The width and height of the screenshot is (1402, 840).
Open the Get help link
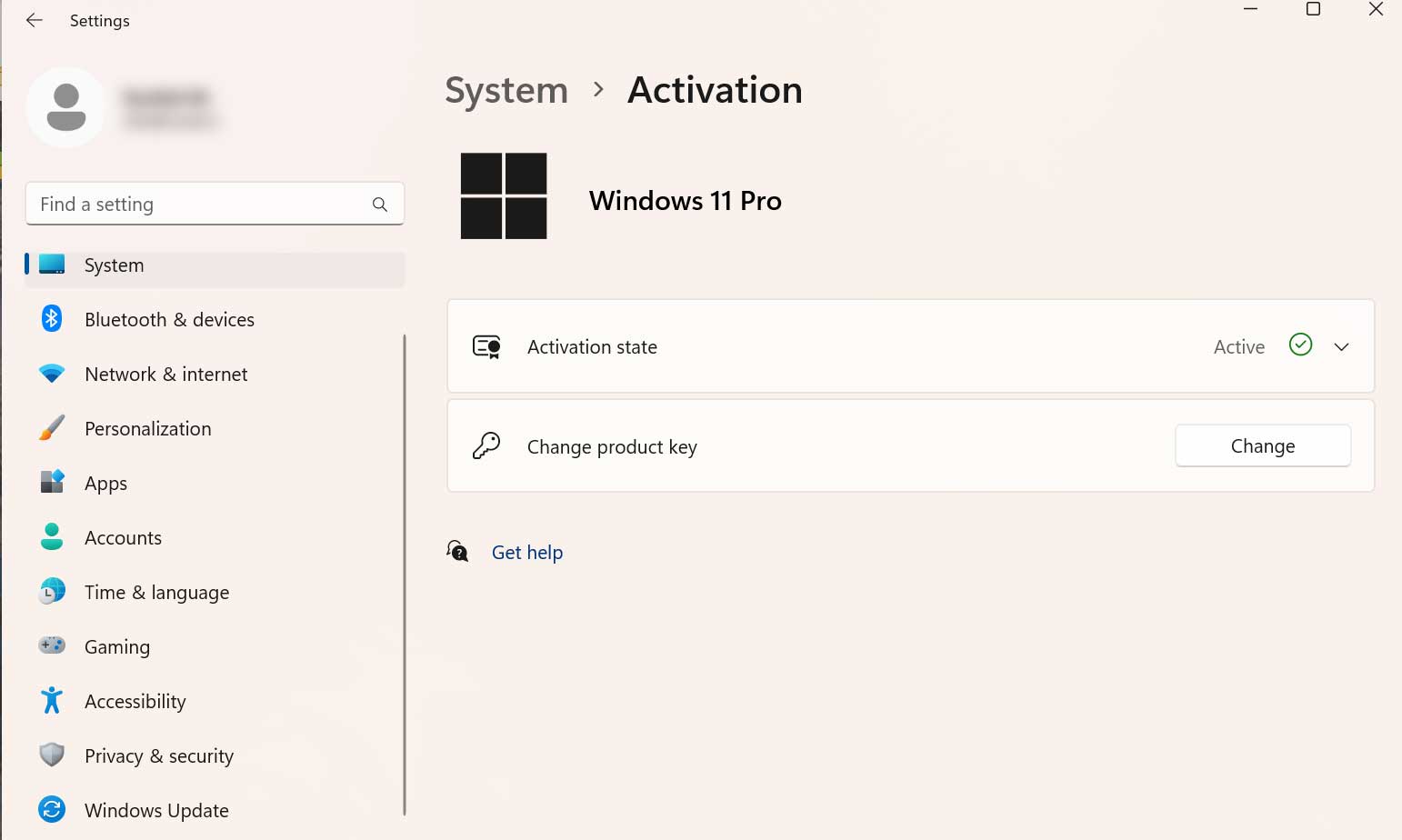pyautogui.click(x=527, y=552)
